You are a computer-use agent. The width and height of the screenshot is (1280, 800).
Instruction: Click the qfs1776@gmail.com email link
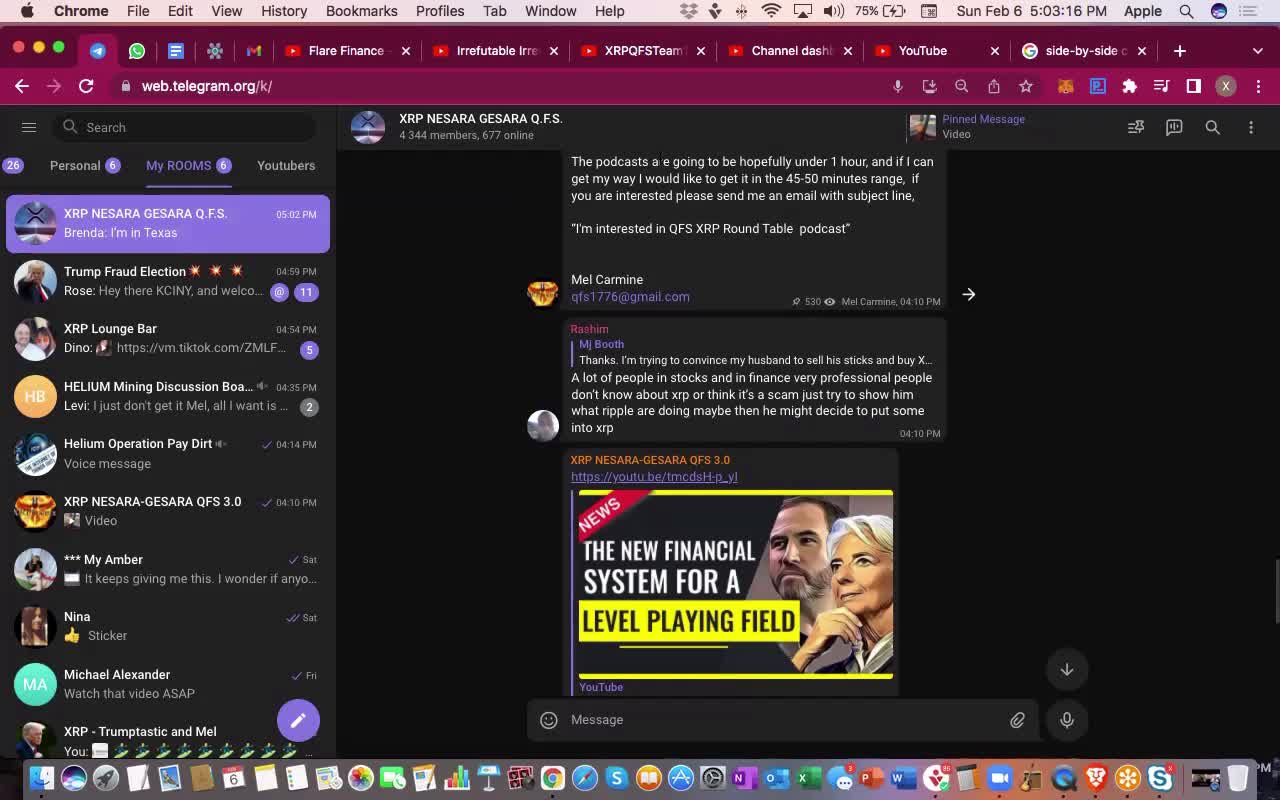click(x=630, y=296)
